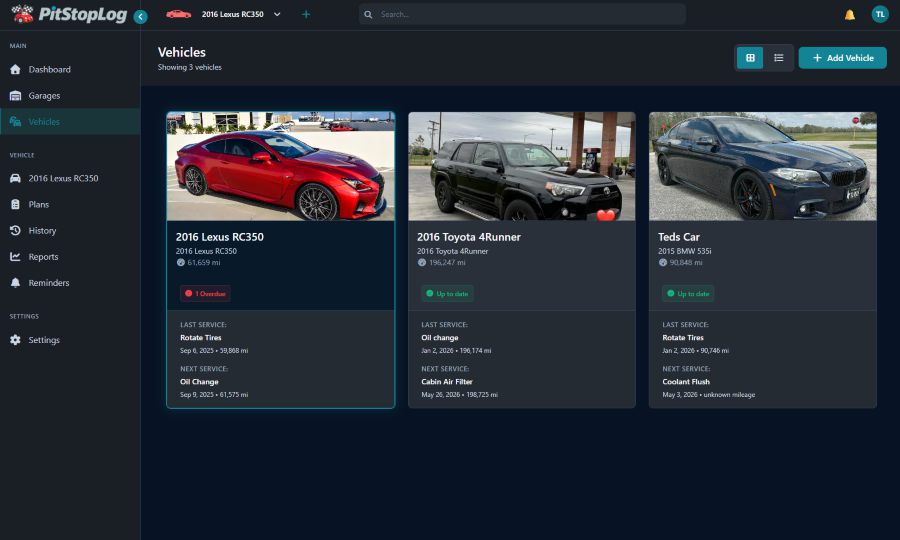This screenshot has width=900, height=540.
Task: Click the odometer icon next to 61,659 mi
Action: click(x=181, y=263)
